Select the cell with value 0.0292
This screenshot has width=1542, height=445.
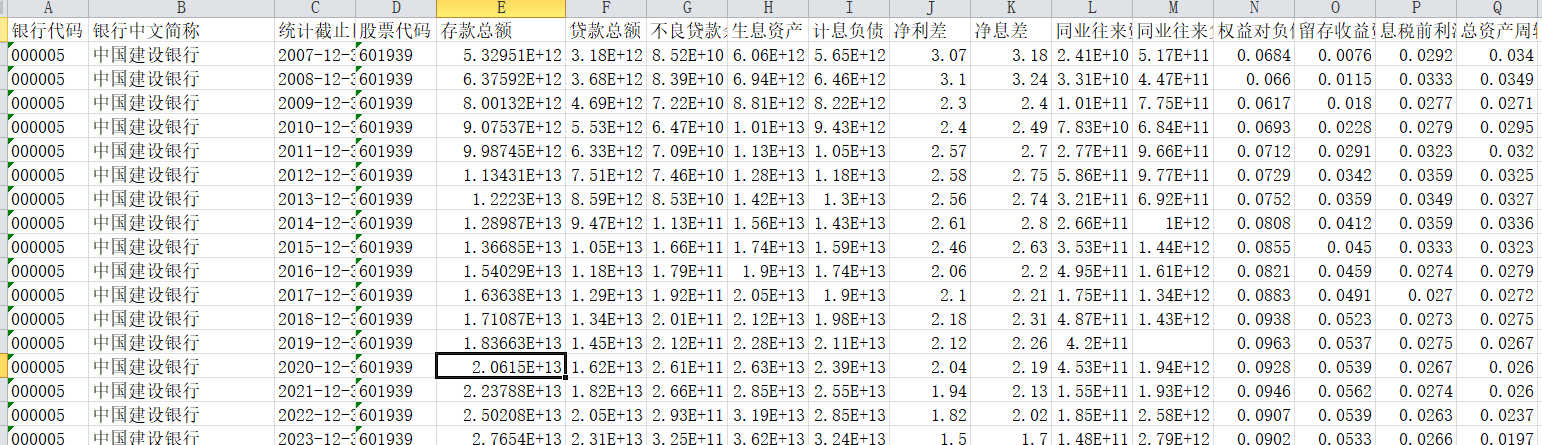1416,54
